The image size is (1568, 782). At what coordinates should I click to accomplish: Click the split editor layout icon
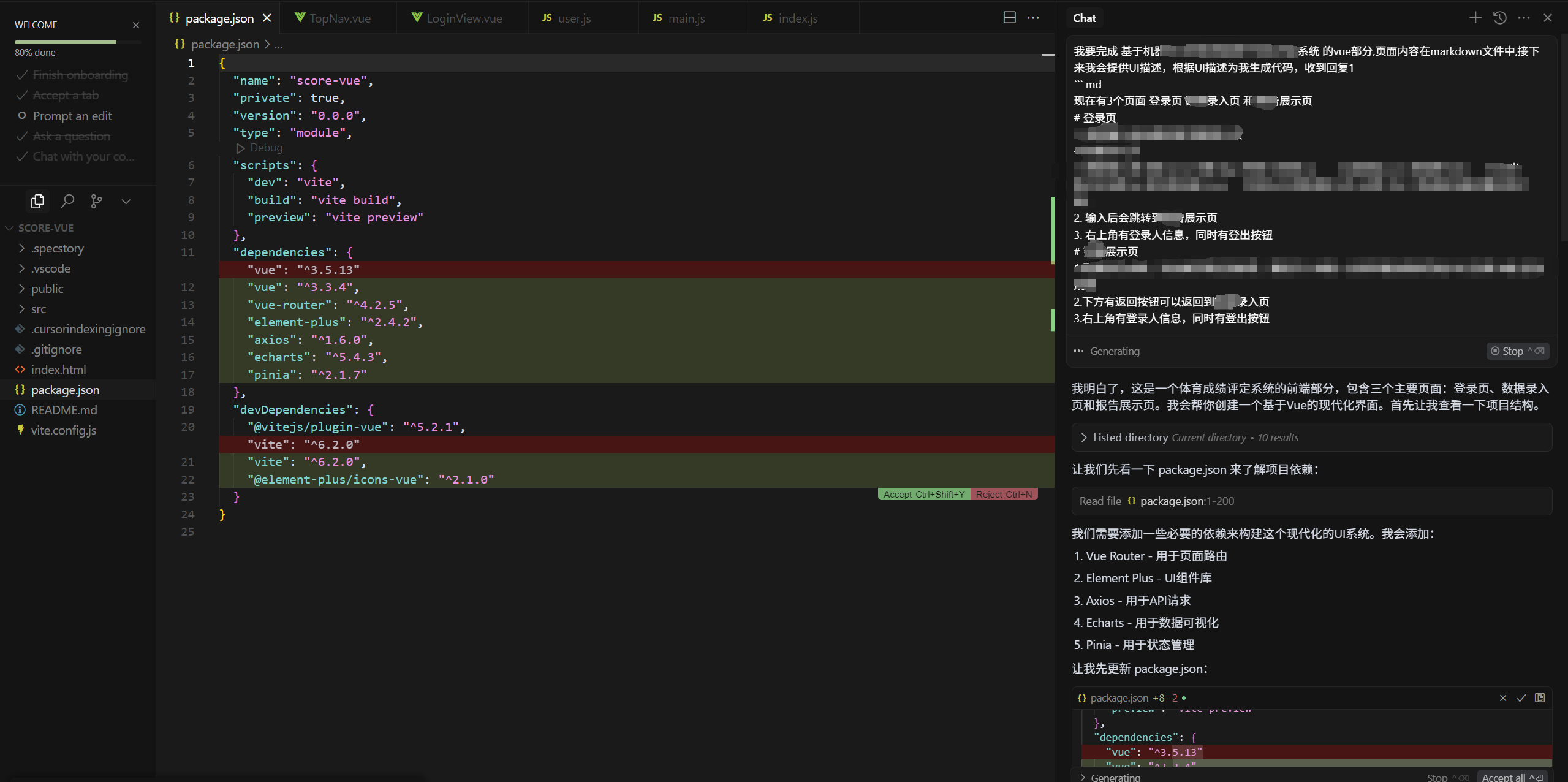[1009, 18]
